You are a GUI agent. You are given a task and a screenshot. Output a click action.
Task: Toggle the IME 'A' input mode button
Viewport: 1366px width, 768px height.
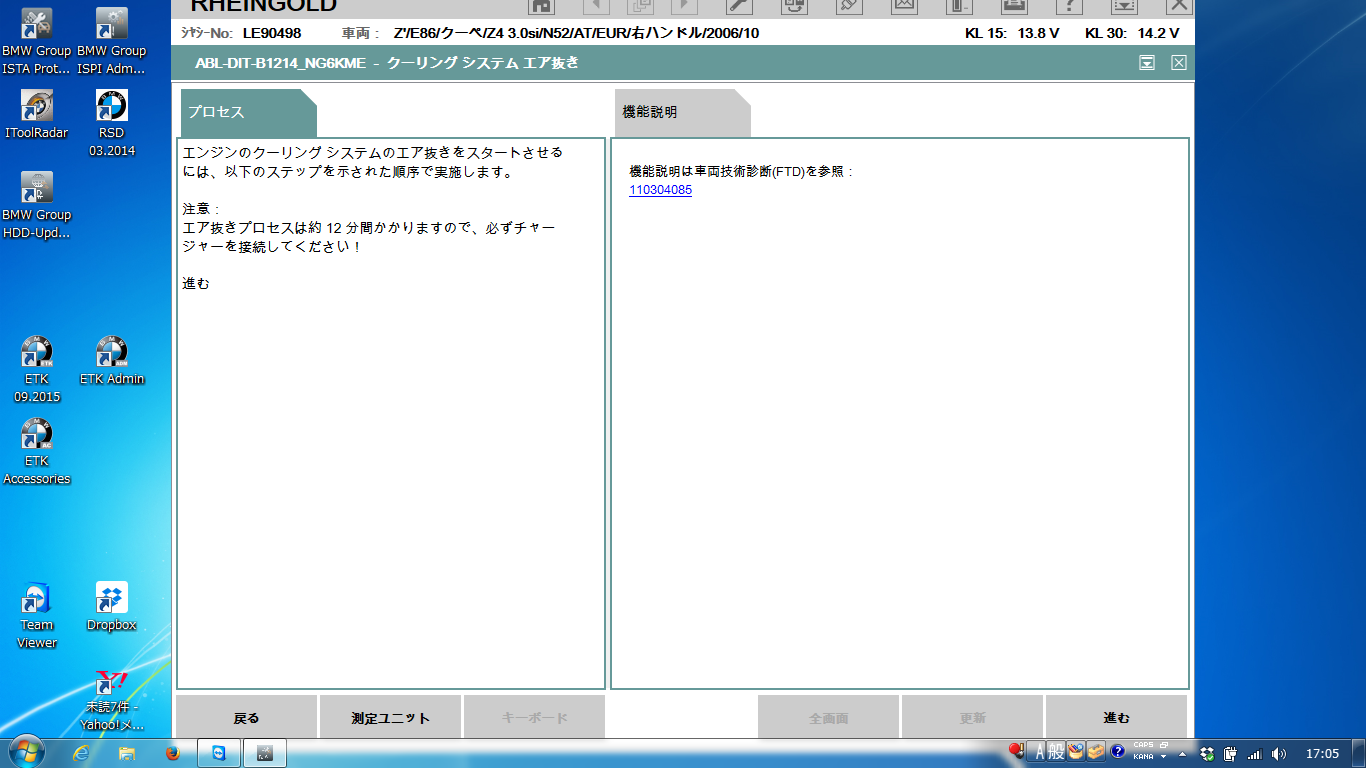point(1040,752)
